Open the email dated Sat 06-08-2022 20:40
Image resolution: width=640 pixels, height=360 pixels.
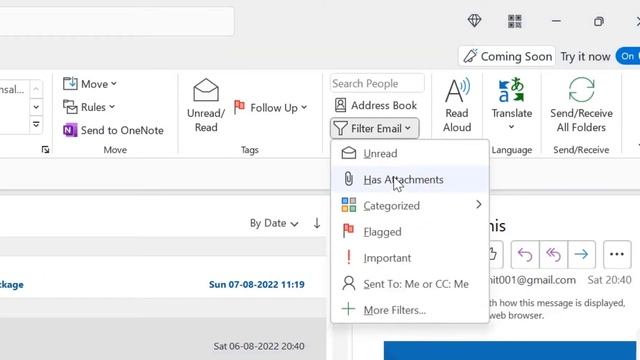click(x=163, y=339)
